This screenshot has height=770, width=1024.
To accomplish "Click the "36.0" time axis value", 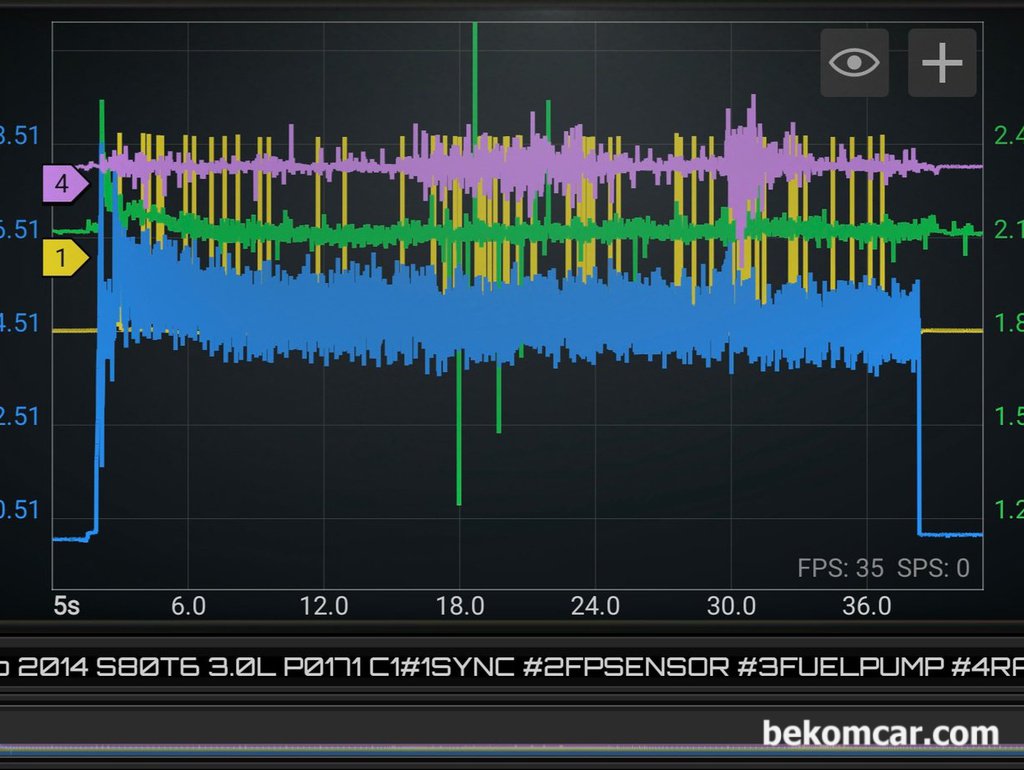I will (x=867, y=606).
